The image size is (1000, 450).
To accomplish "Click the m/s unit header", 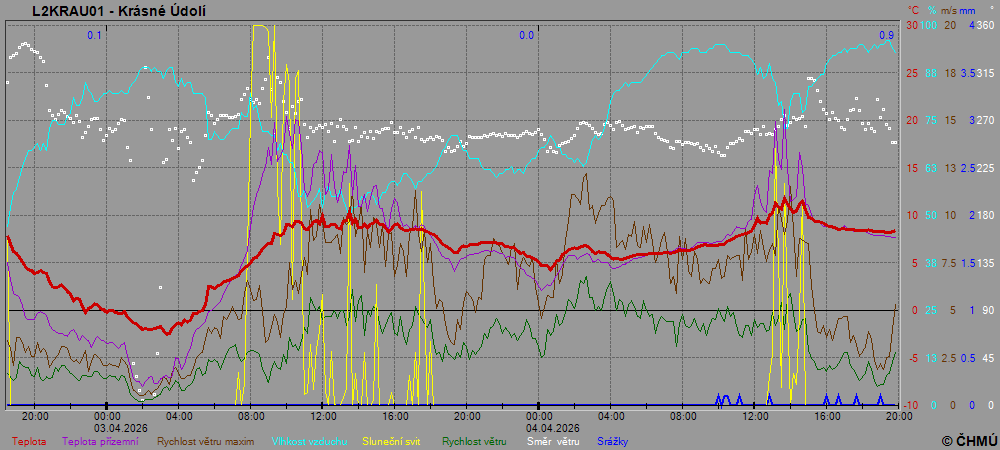I will 950,10.
